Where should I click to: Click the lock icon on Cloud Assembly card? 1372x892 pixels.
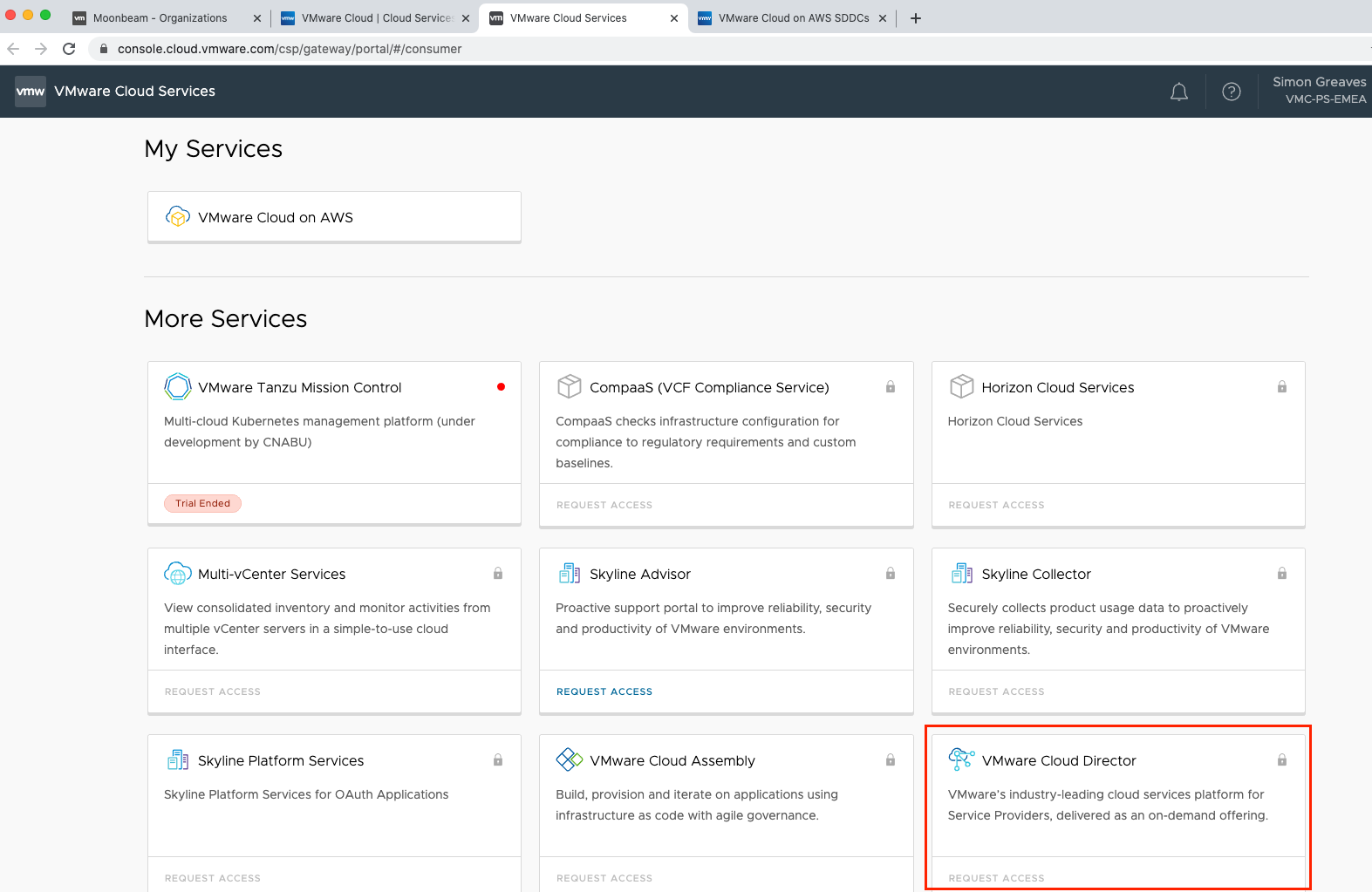click(x=891, y=760)
